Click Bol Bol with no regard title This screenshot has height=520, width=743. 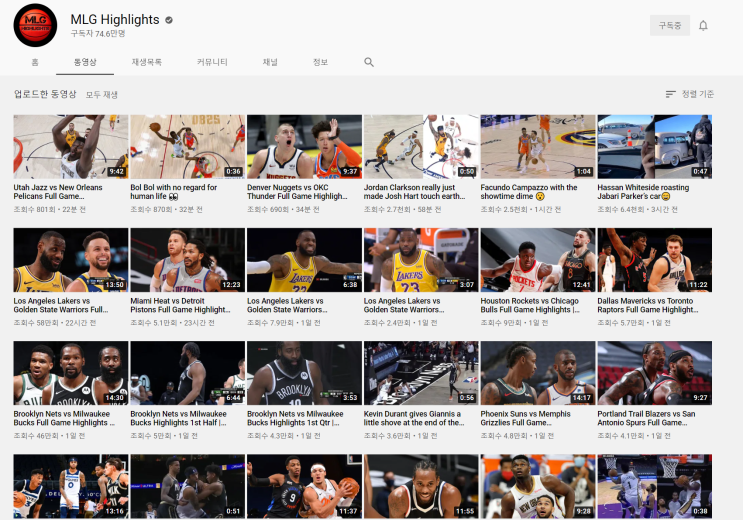173,192
